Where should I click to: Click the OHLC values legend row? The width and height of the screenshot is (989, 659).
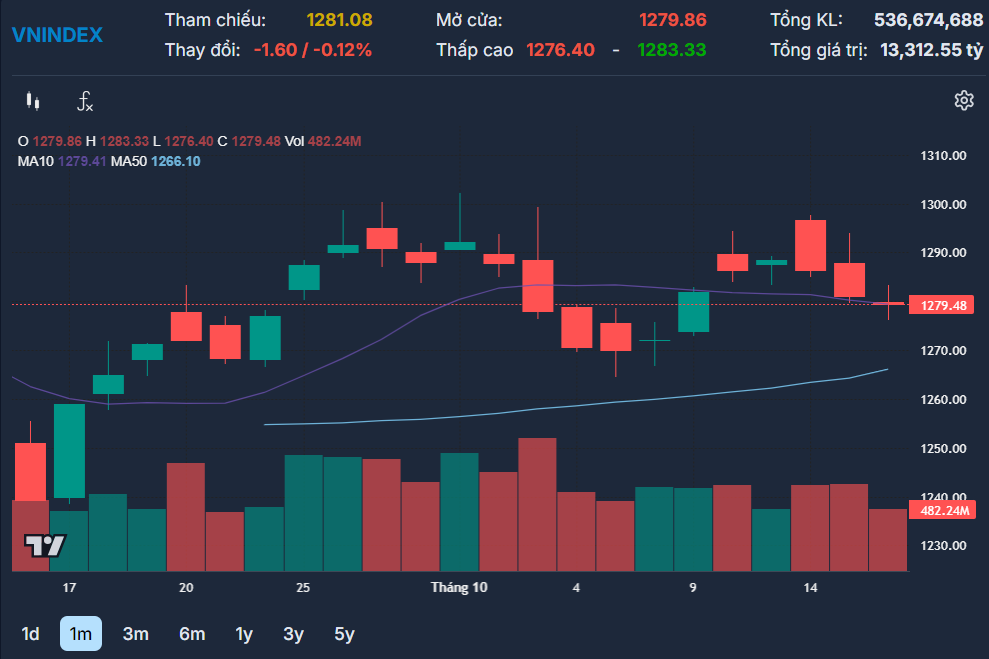point(190,141)
